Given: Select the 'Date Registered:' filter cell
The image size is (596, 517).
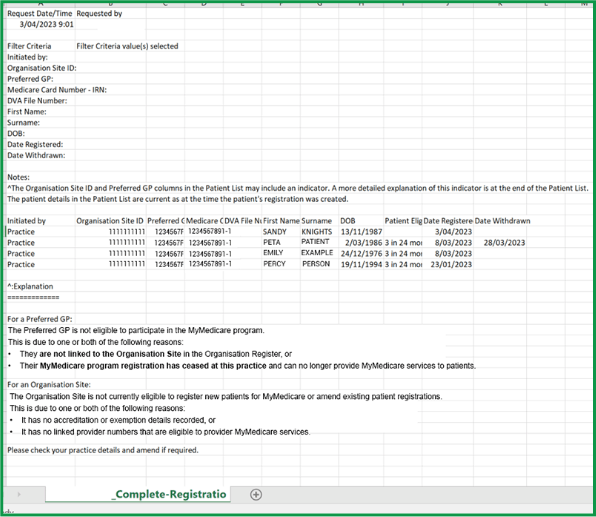Looking at the screenshot, I should pos(35,145).
